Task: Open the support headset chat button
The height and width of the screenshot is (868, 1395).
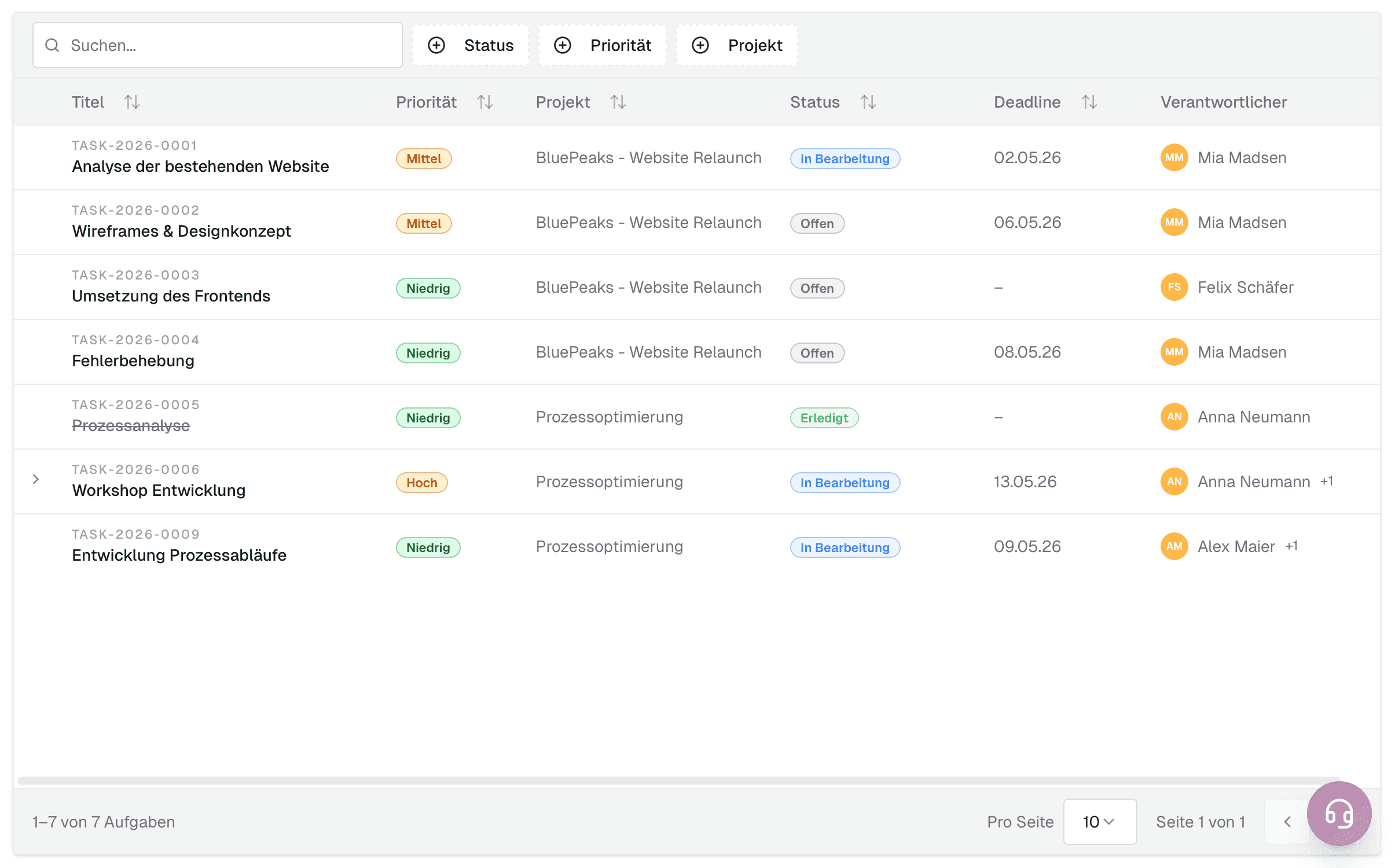Action: pos(1339,814)
